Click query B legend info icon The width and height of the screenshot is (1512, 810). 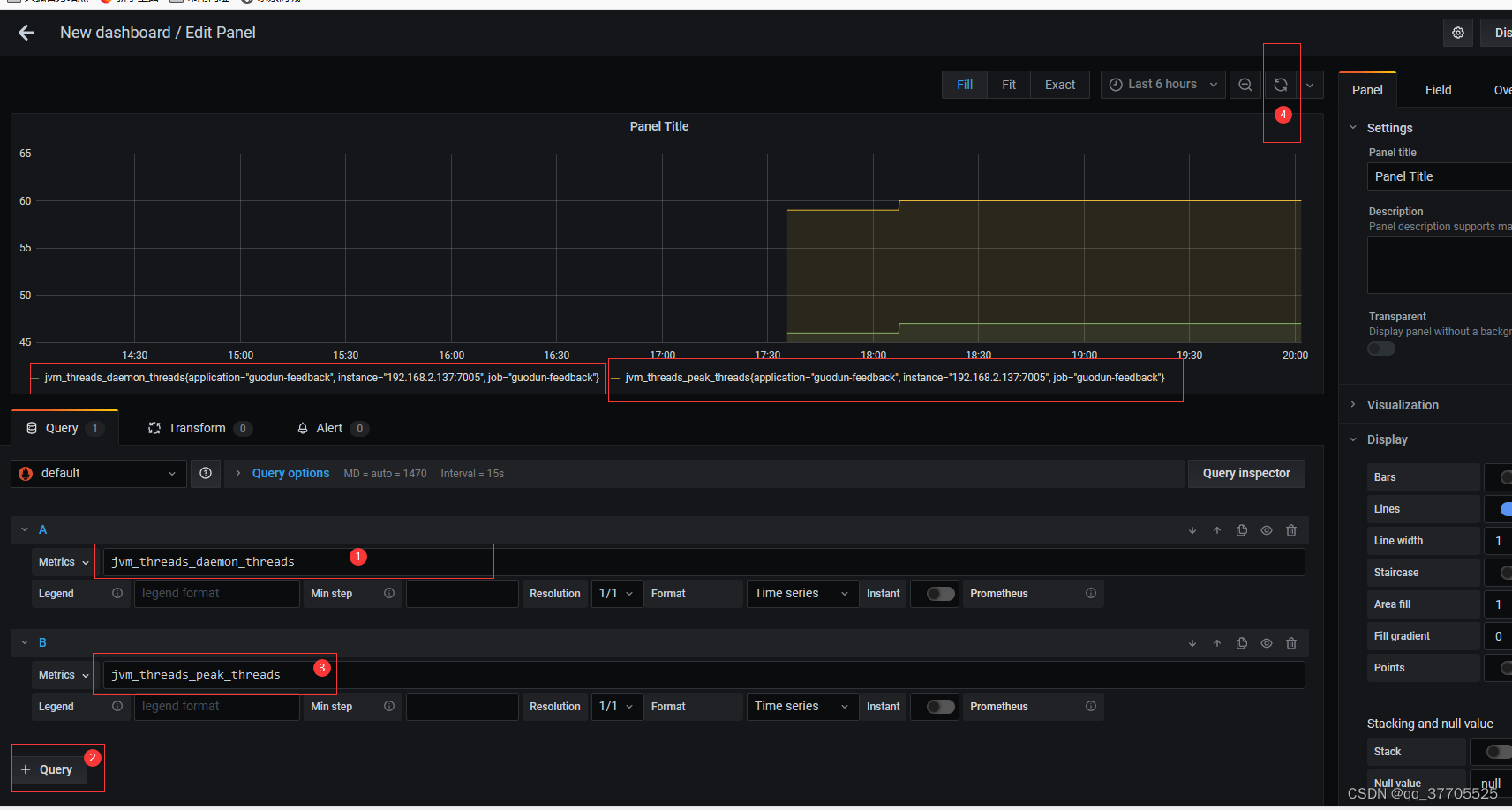[x=117, y=707]
